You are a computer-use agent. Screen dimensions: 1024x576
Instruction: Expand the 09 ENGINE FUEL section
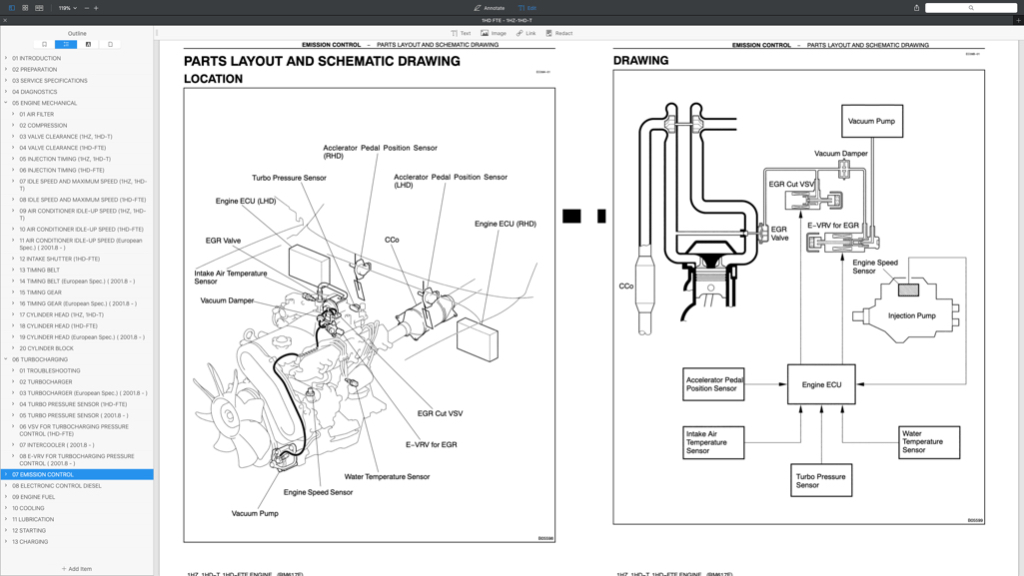[6, 497]
